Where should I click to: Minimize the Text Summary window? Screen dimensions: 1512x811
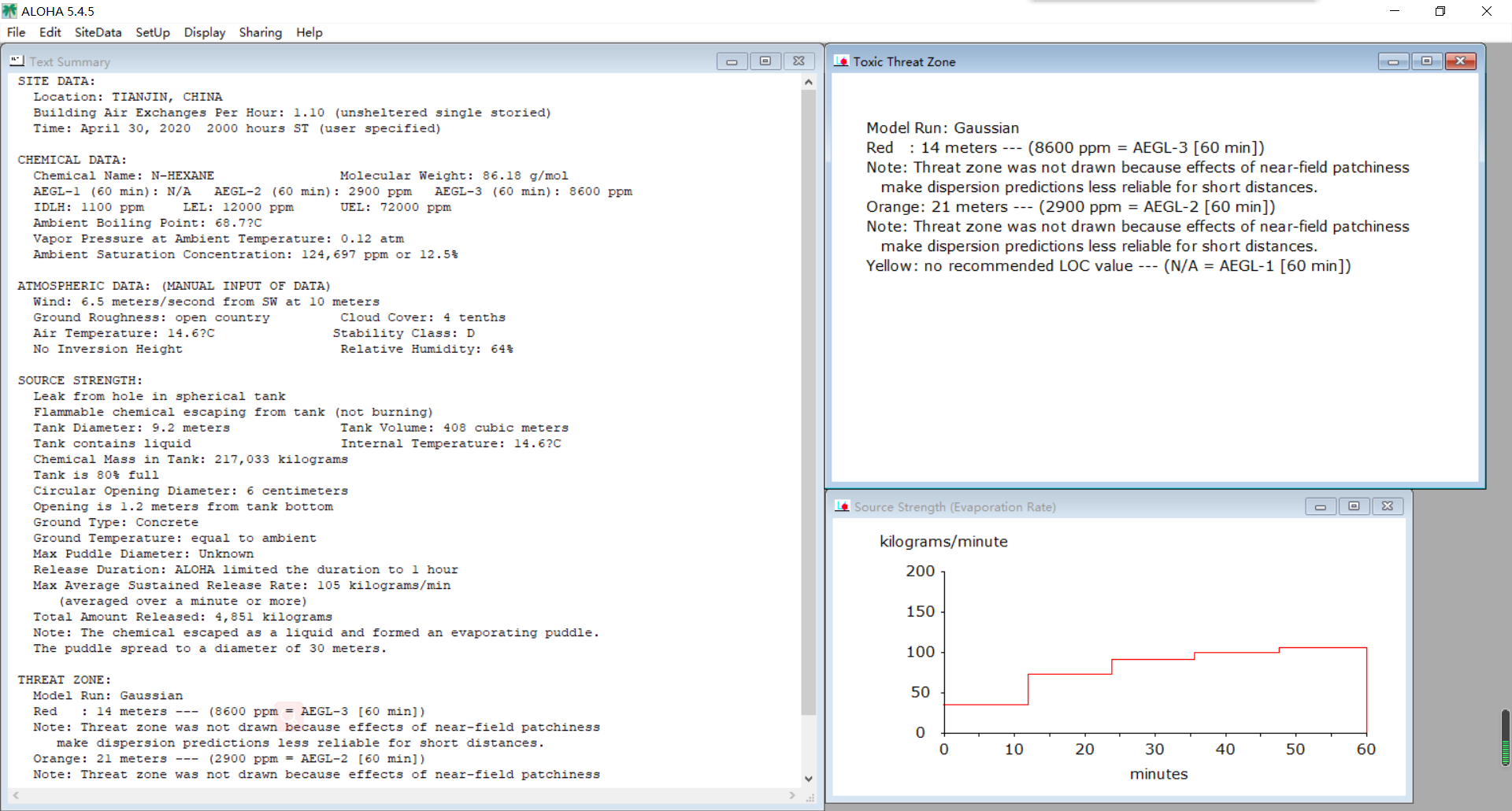(x=732, y=61)
